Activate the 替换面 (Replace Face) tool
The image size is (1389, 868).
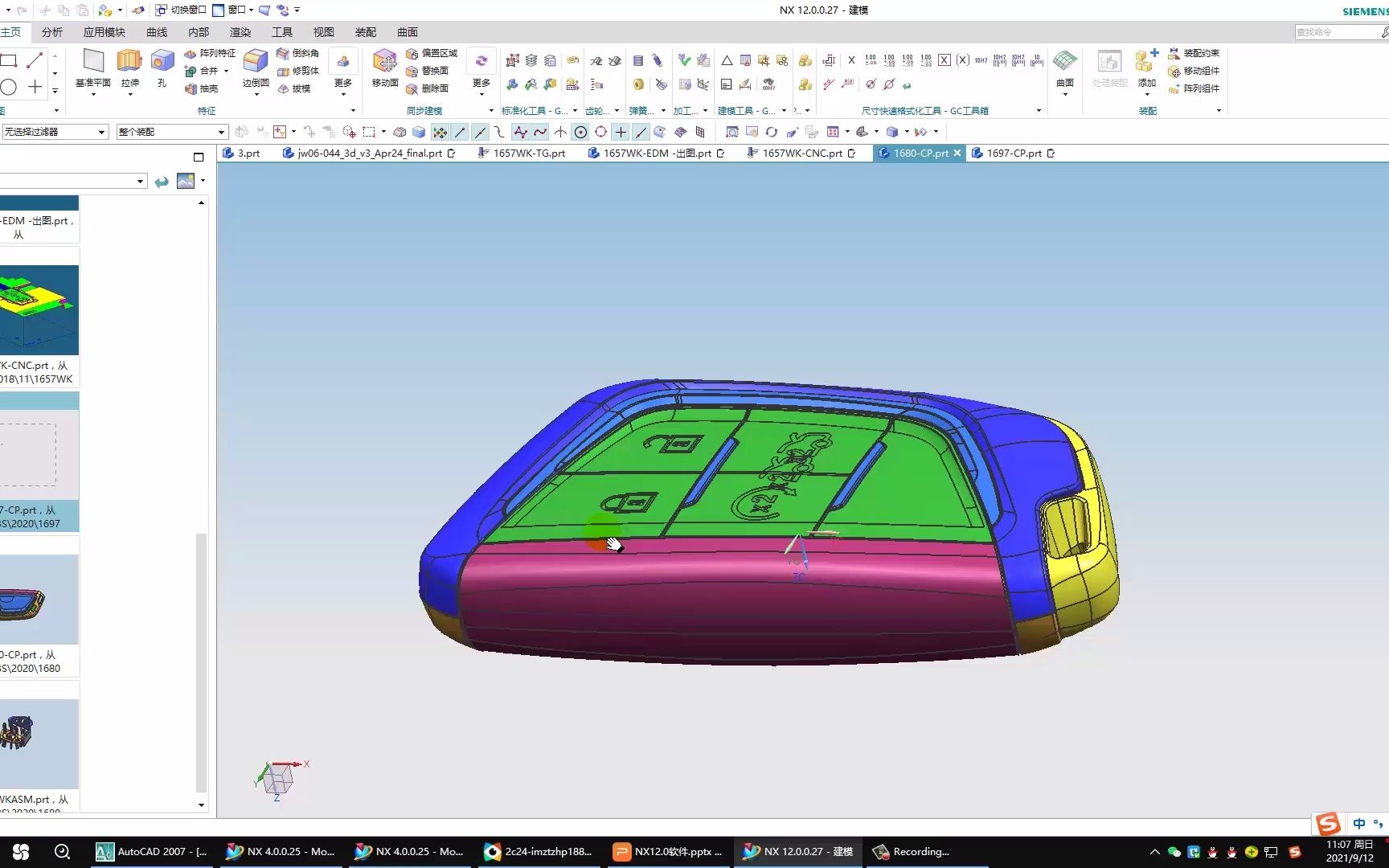pos(432,71)
